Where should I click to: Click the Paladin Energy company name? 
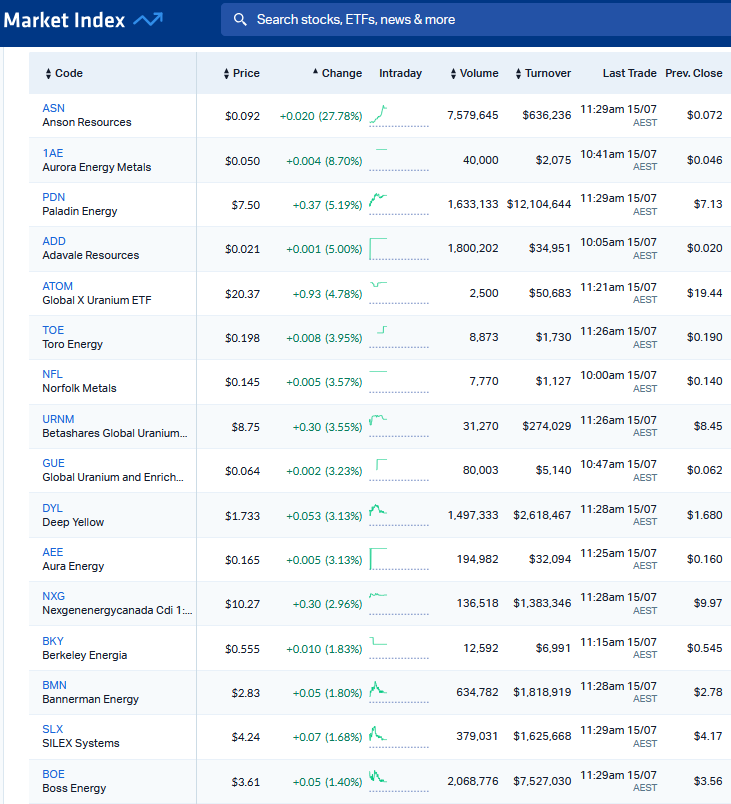click(x=79, y=211)
